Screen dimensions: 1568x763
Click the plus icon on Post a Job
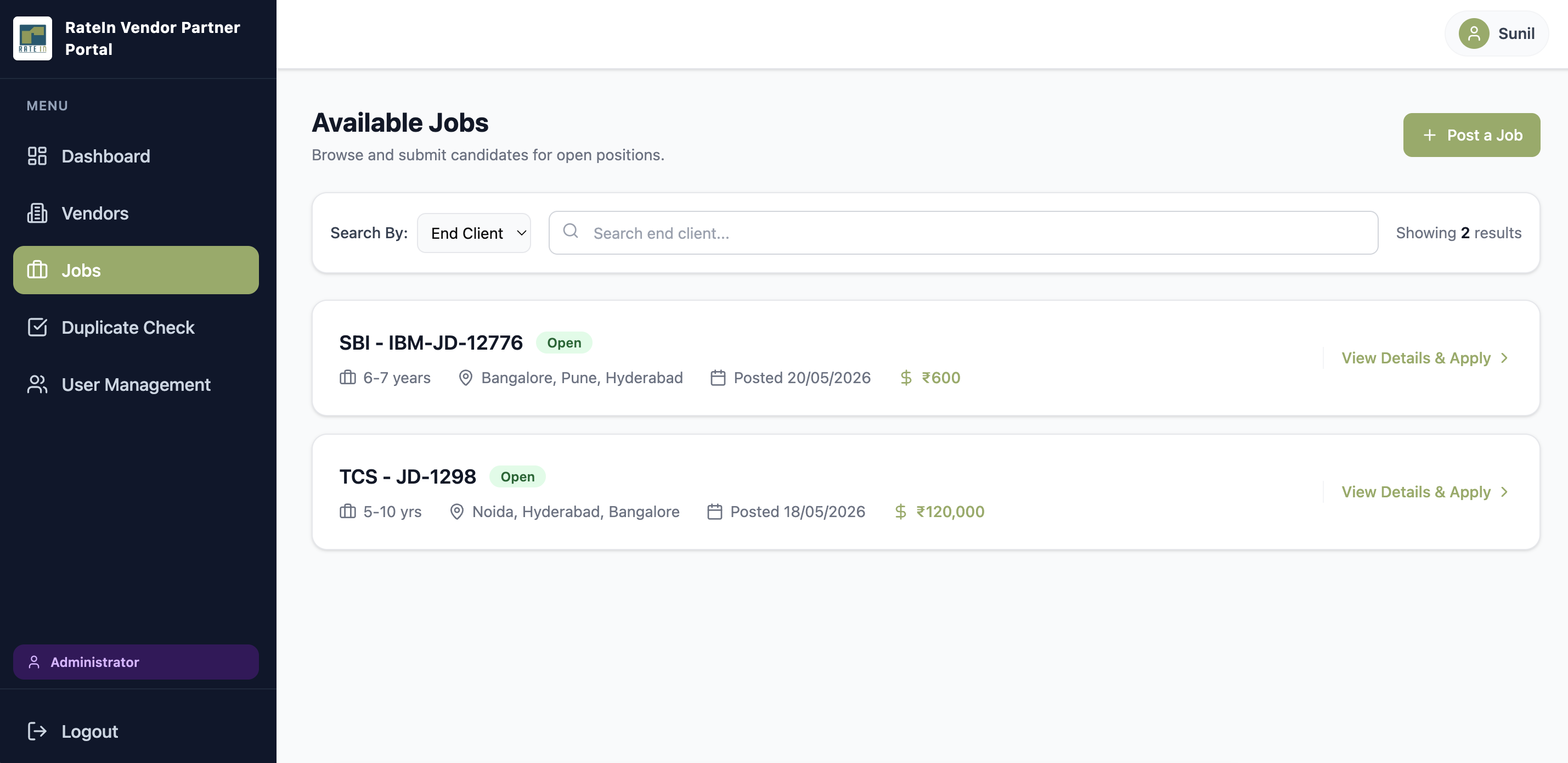pyautogui.click(x=1429, y=135)
